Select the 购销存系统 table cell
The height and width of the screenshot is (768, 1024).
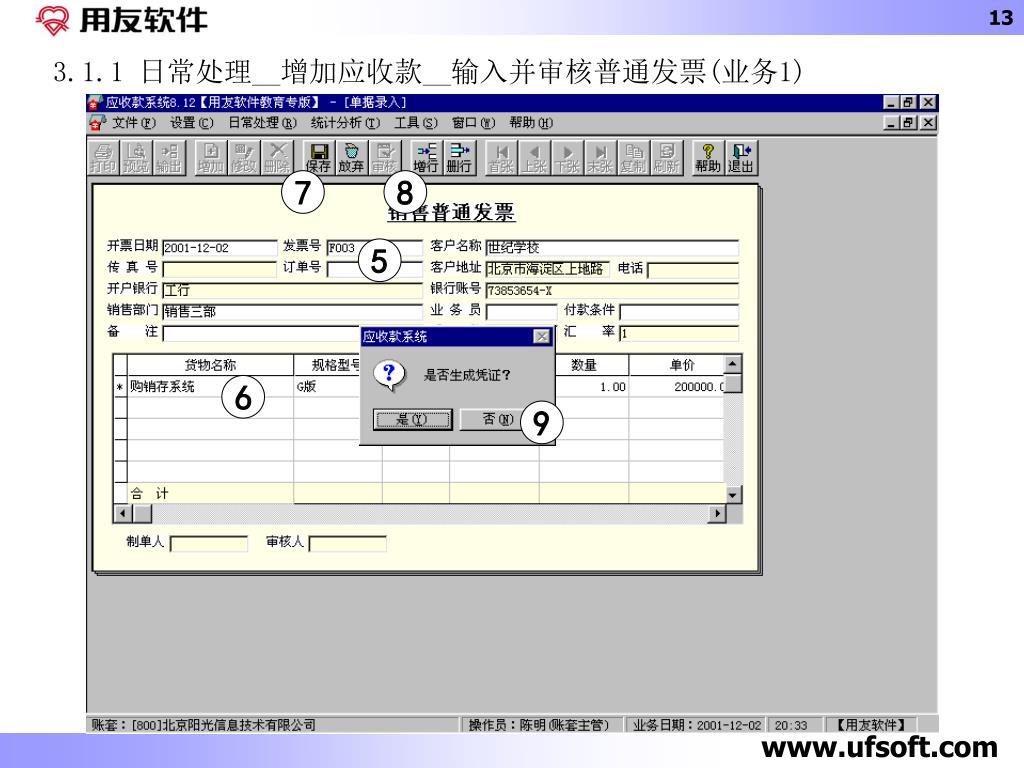tap(210, 387)
